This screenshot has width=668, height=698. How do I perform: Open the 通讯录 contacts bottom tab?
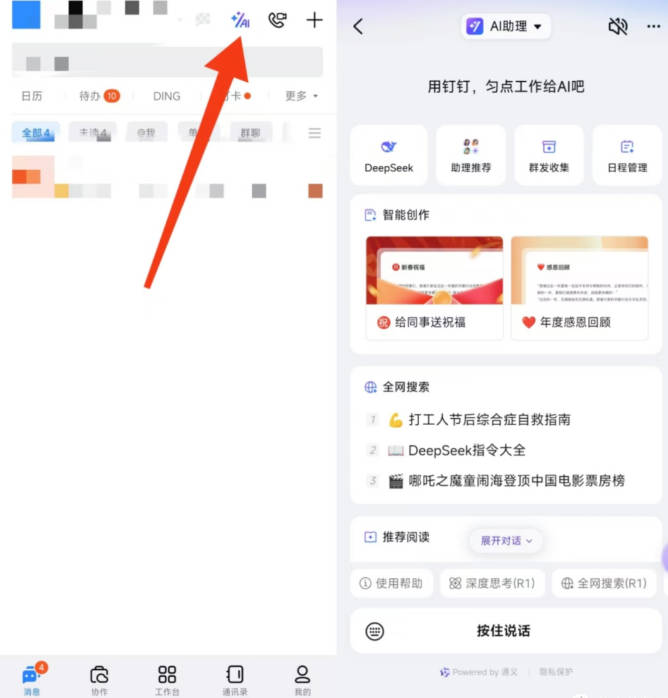click(x=235, y=679)
